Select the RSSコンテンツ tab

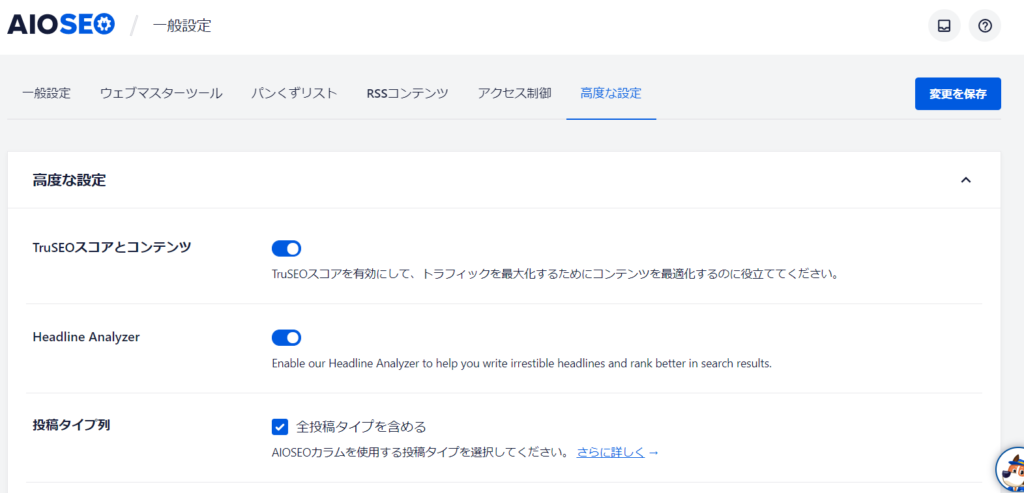(407, 93)
